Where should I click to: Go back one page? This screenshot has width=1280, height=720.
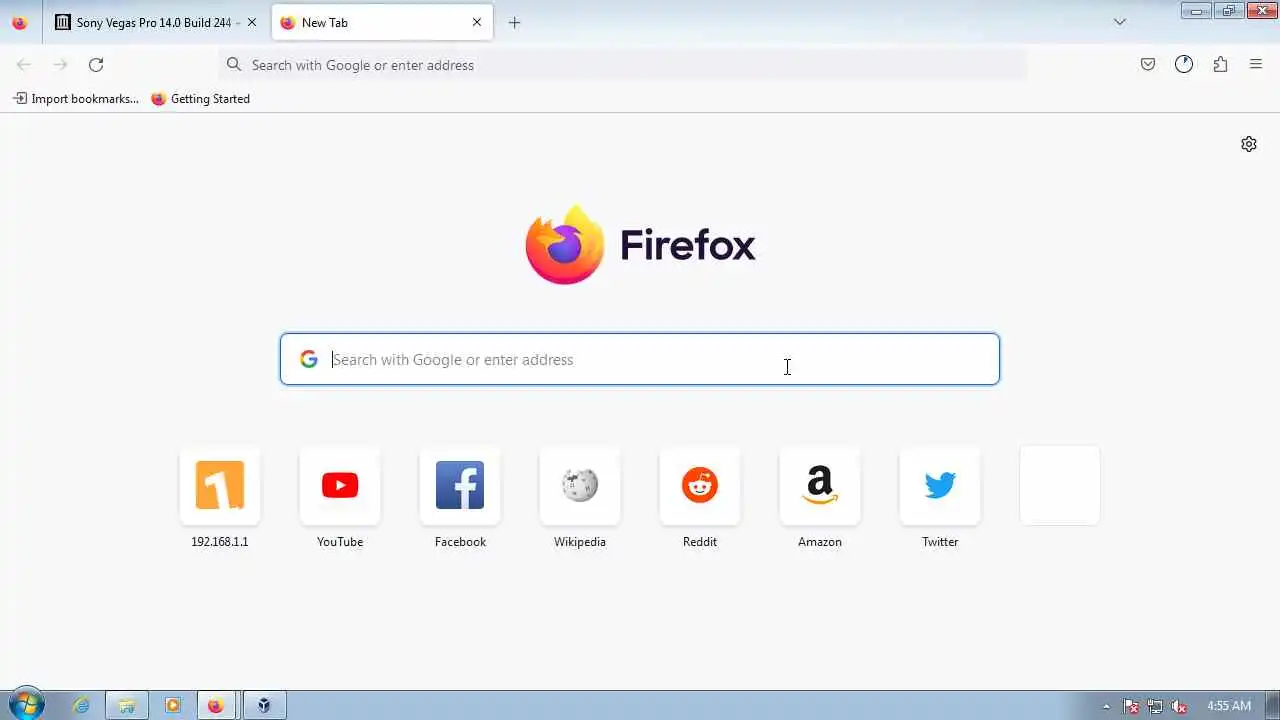click(x=24, y=64)
